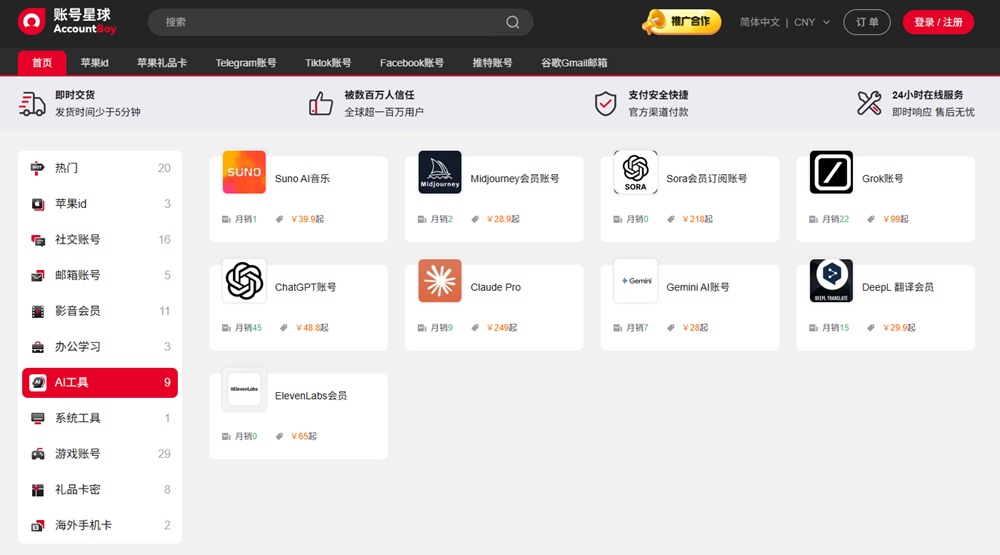Click the 游戏账号 count 29

(164, 454)
